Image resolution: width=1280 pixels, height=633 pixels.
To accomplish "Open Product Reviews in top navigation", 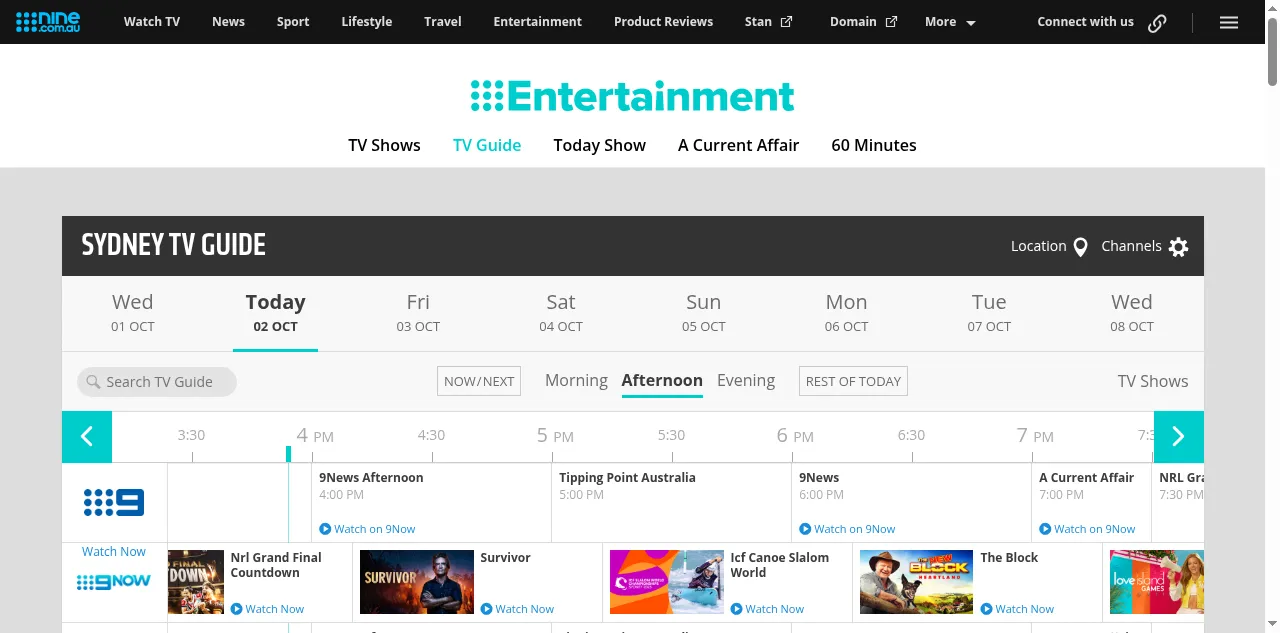I will pos(663,22).
